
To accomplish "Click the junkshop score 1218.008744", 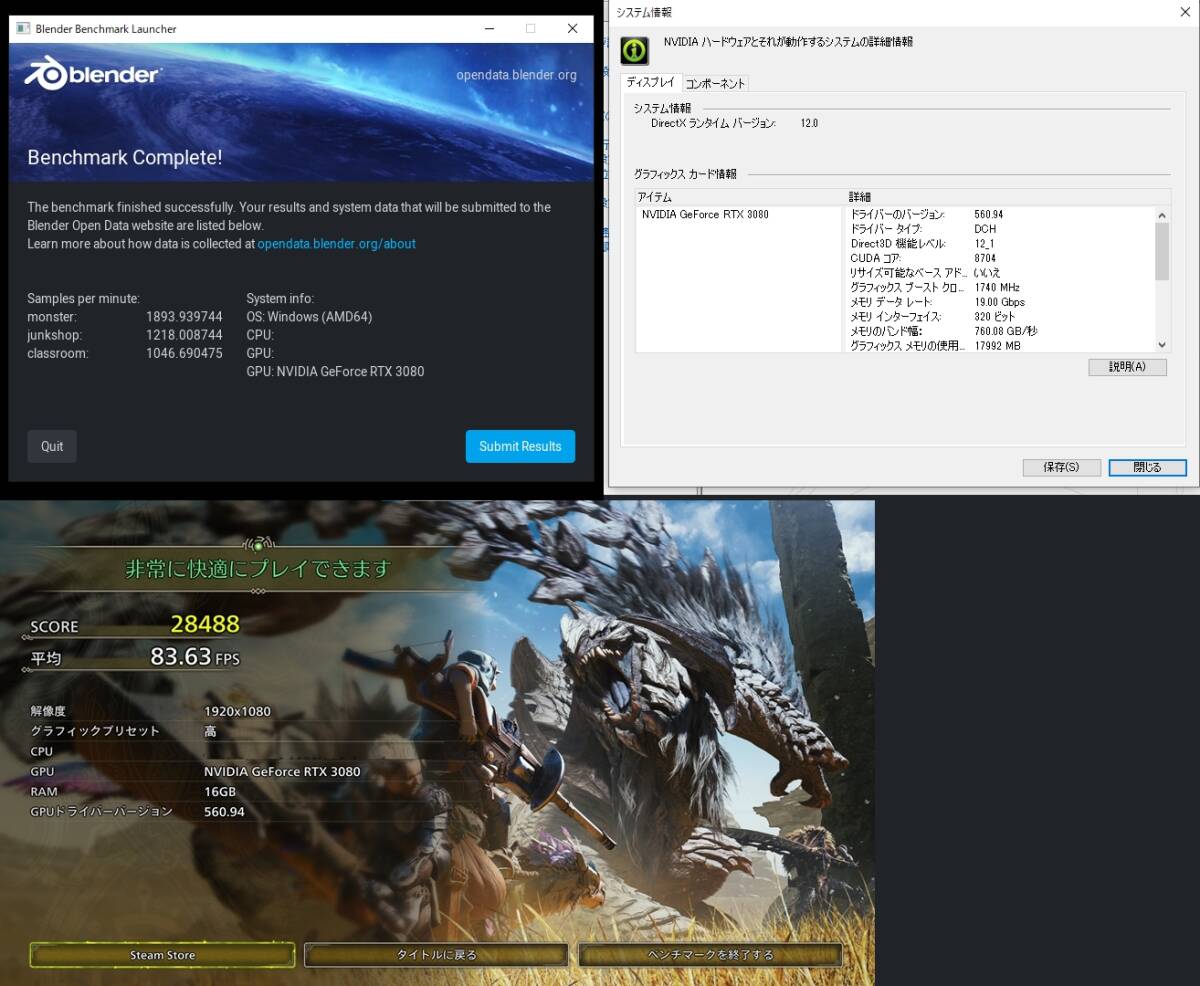I will [x=184, y=335].
